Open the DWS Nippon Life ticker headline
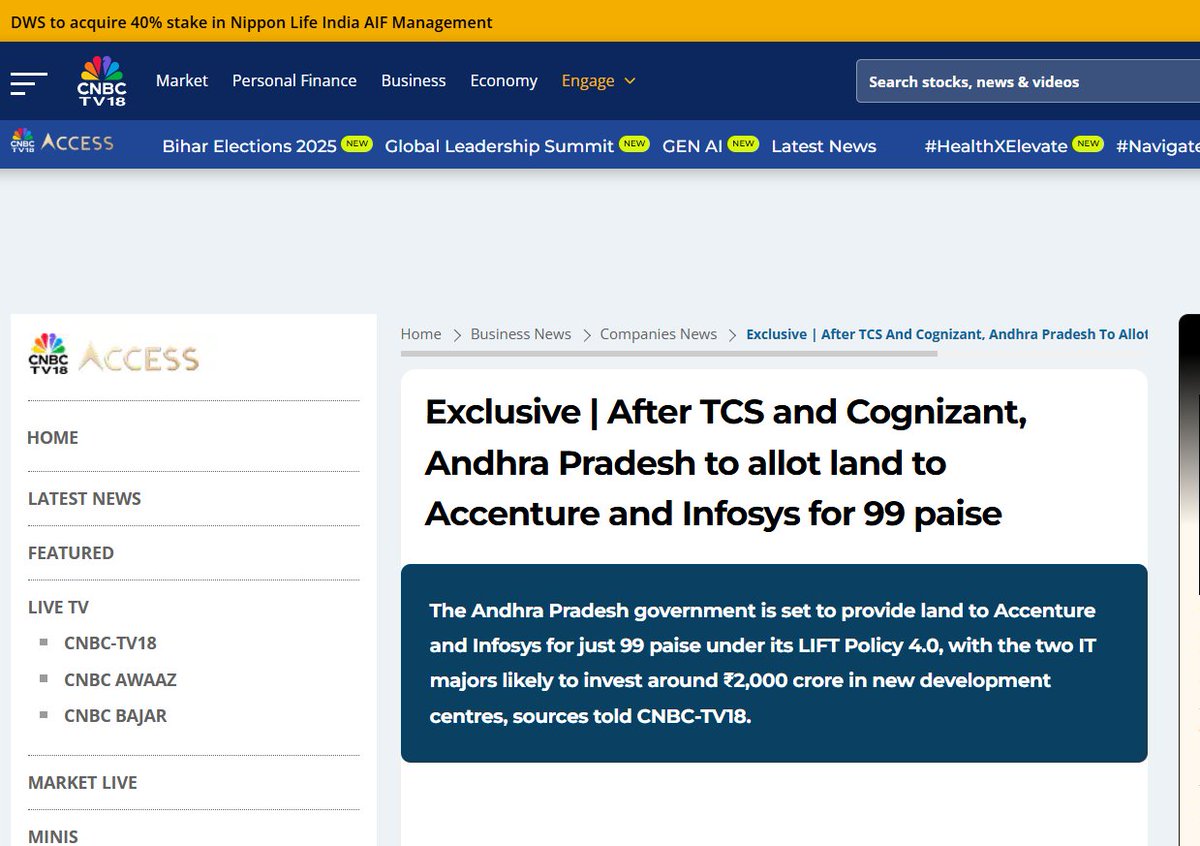Viewport: 1200px width, 846px height. [x=252, y=21]
